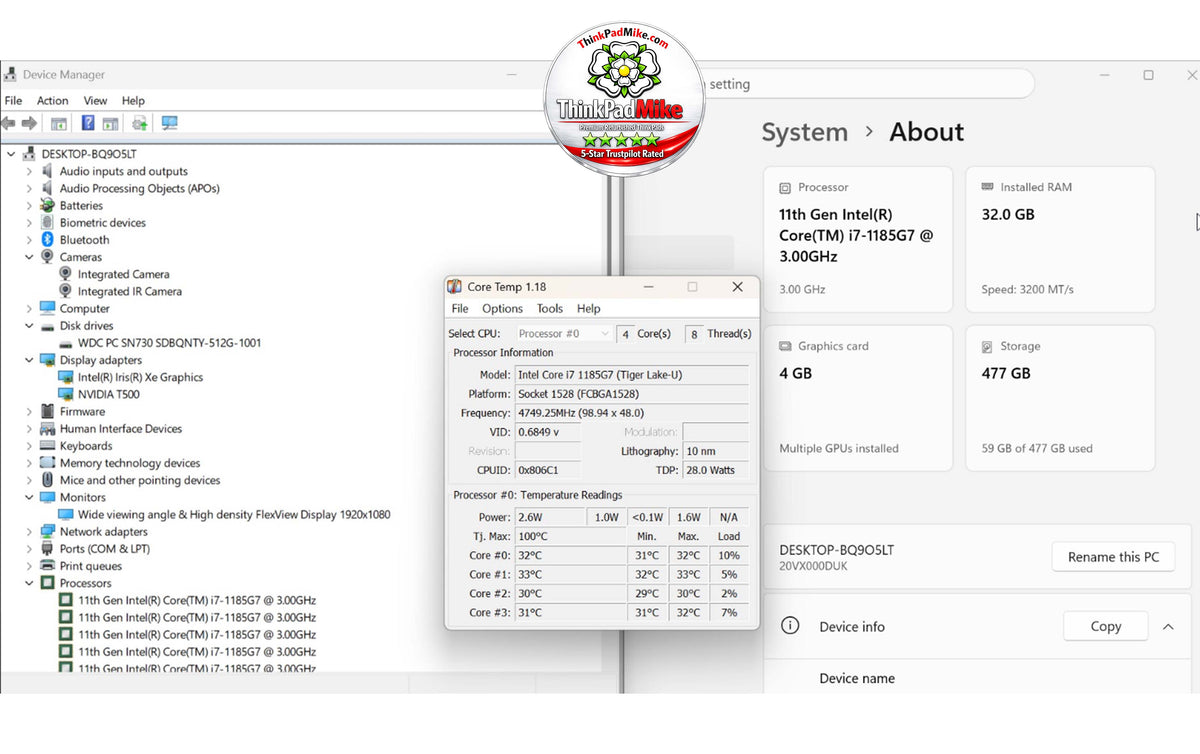Open the Tools menu in Core Temp

[x=550, y=309]
